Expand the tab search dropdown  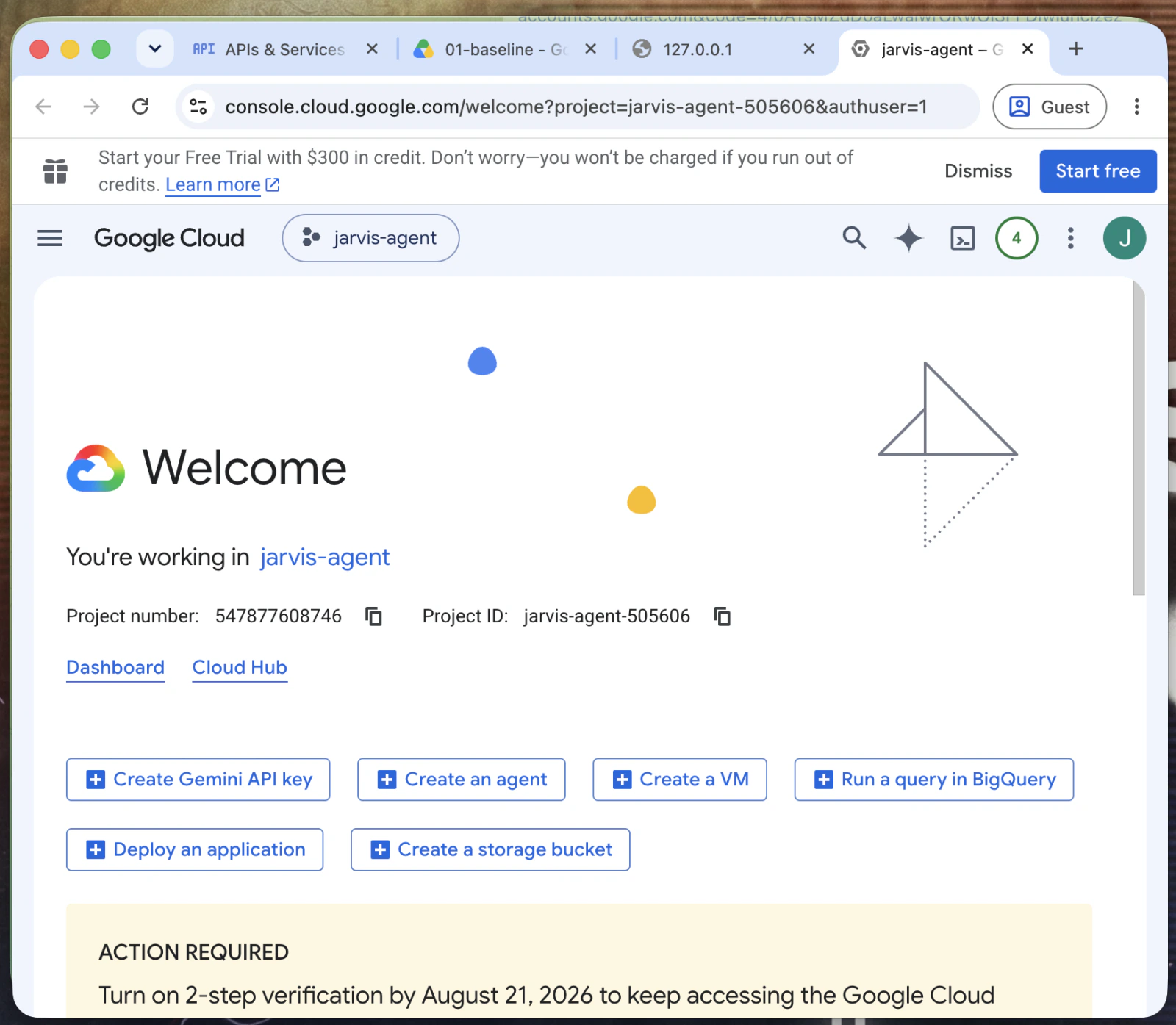point(155,48)
